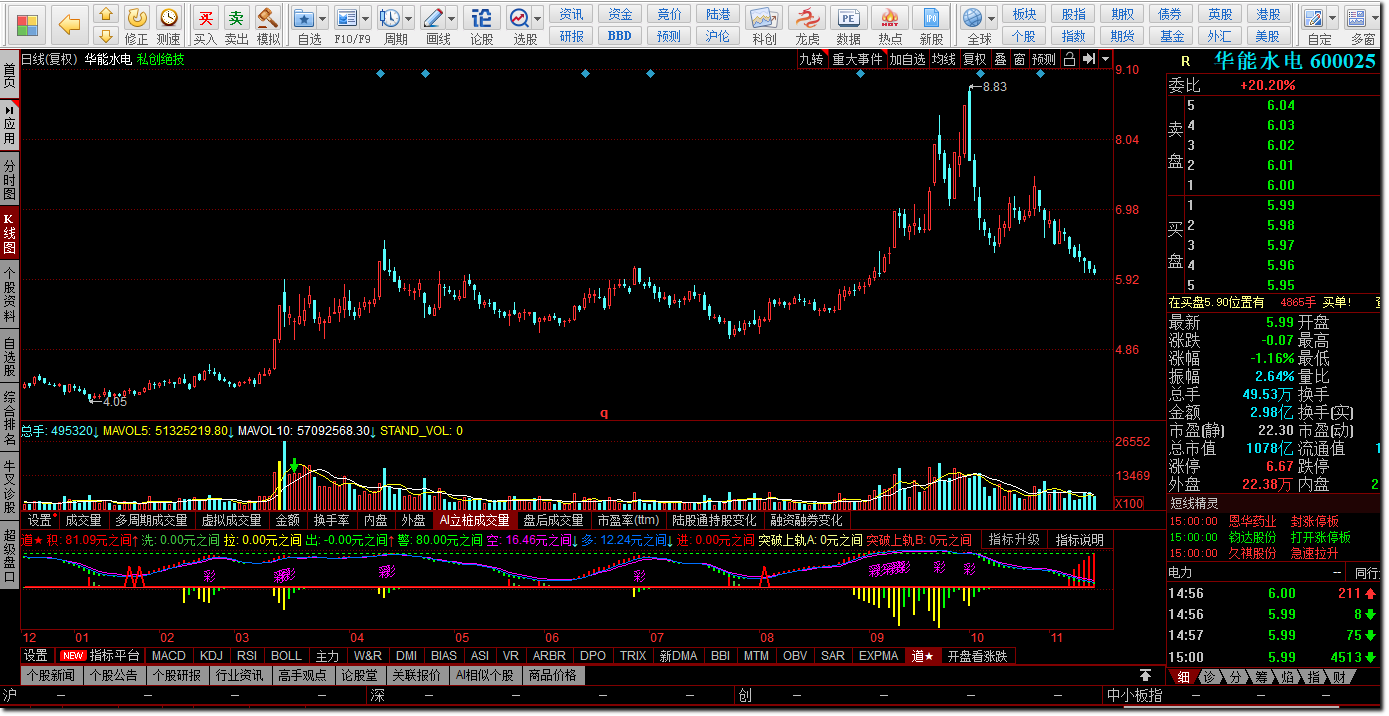
Task: Click the lock icon on chart header
Action: [x=1069, y=59]
